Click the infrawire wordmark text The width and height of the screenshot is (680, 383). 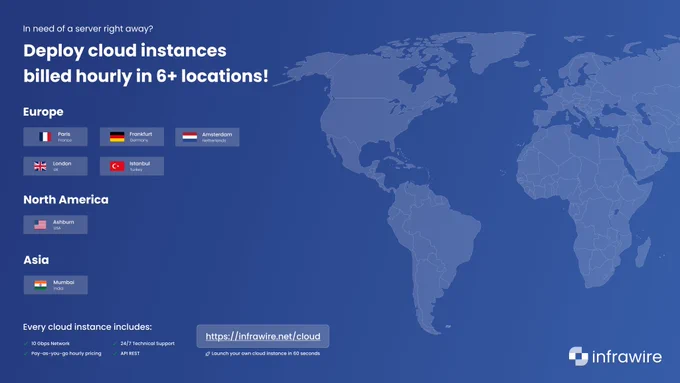[x=627, y=357]
